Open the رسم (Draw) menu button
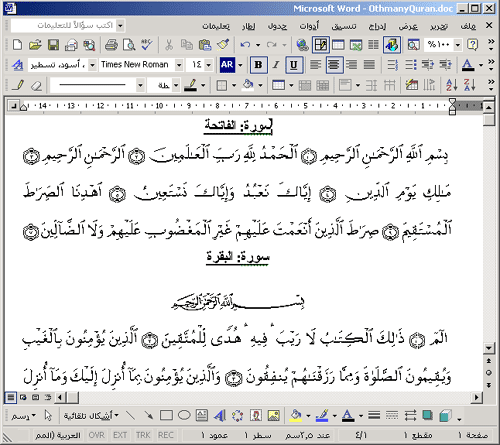 [23, 416]
